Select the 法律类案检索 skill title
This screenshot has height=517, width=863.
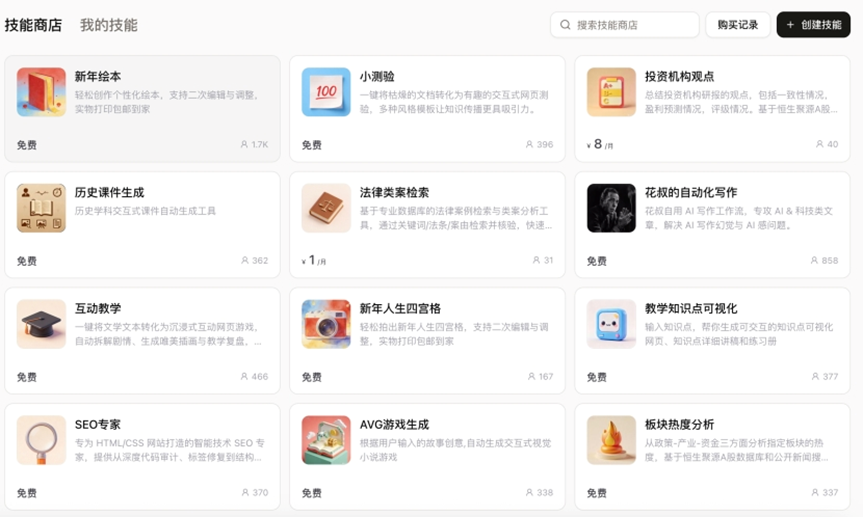point(394,193)
